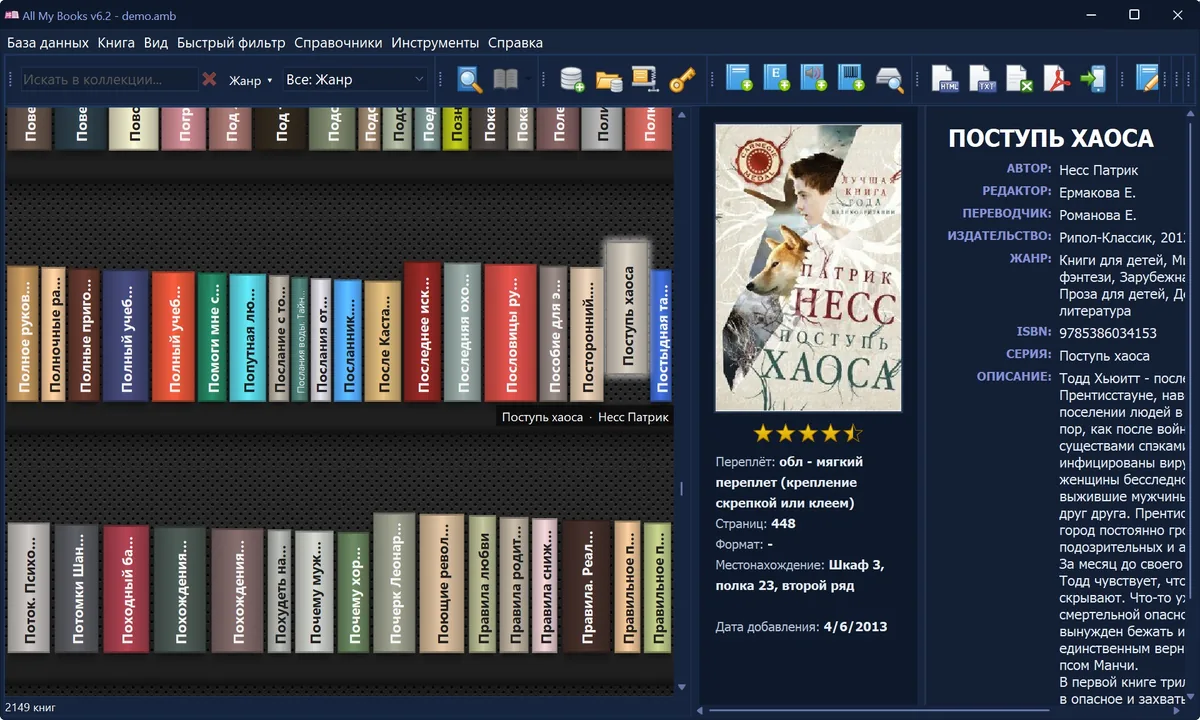Export collection to PDF
The height and width of the screenshot is (720, 1200).
[1056, 79]
